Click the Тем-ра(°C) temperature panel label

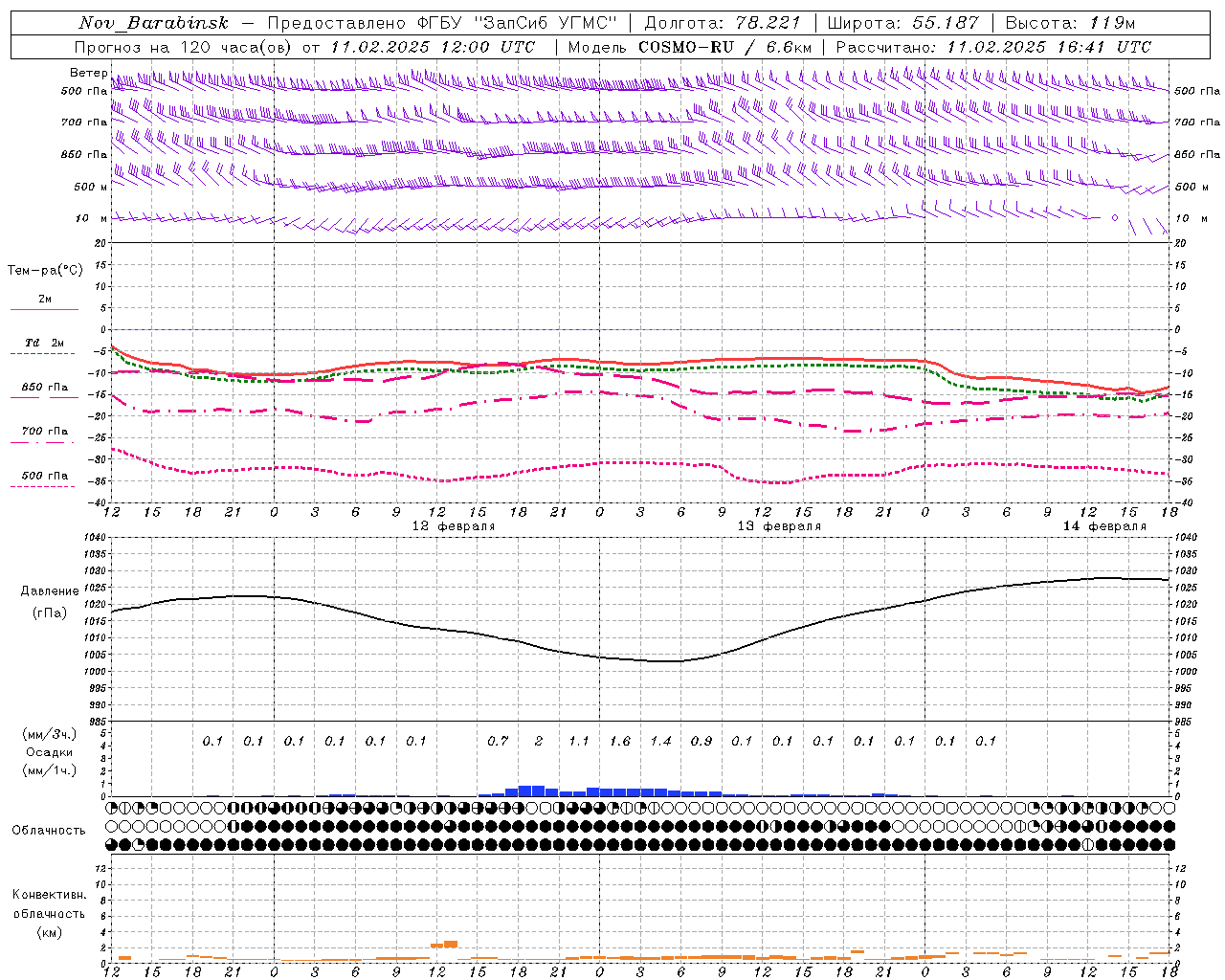45,271
